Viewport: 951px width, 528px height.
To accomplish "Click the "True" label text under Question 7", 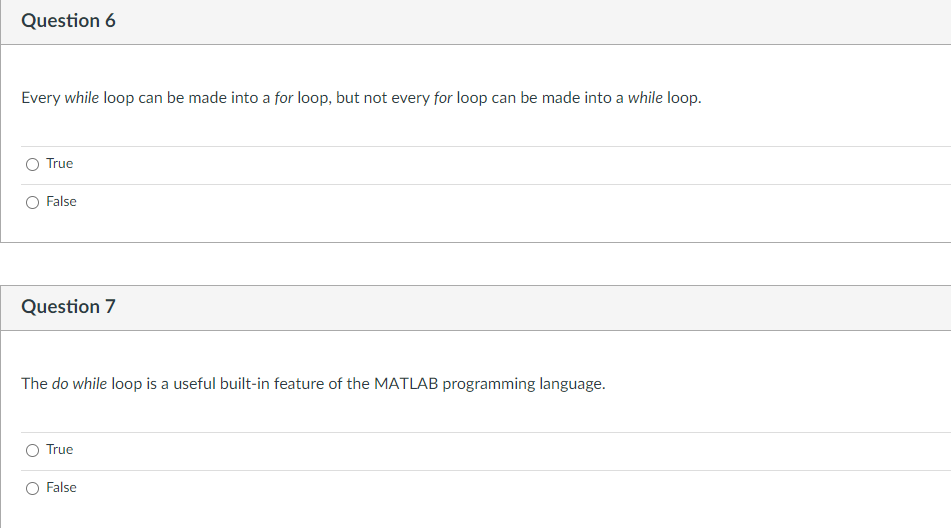I will (59, 450).
